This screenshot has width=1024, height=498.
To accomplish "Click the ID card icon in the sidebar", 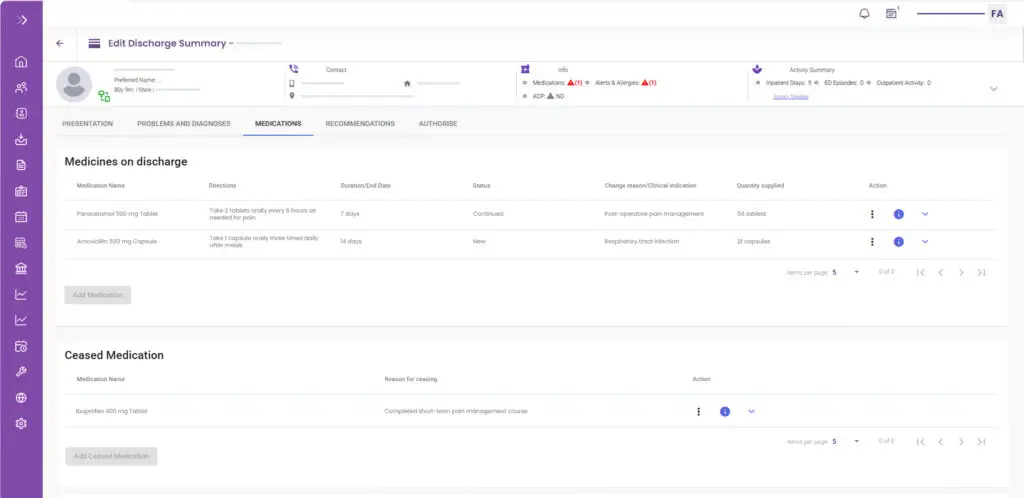I will pos(21,191).
